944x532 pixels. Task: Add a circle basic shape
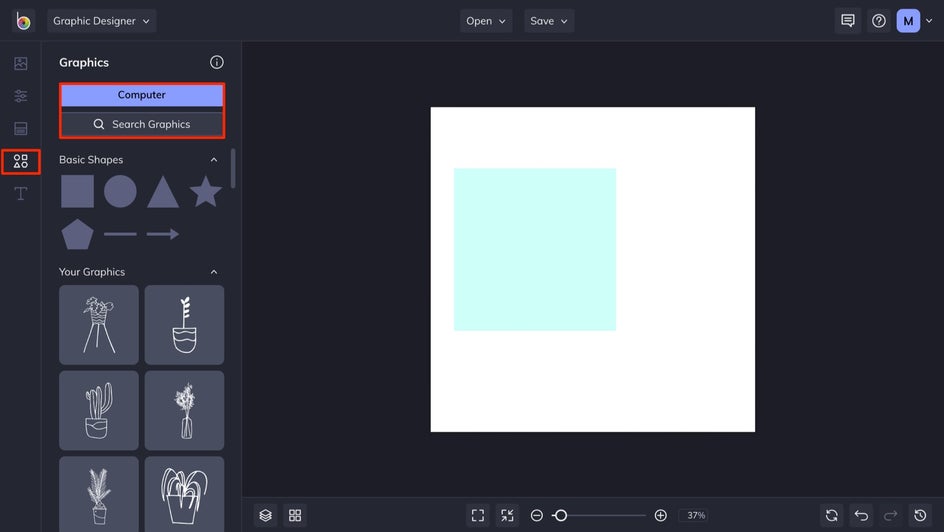coord(120,191)
